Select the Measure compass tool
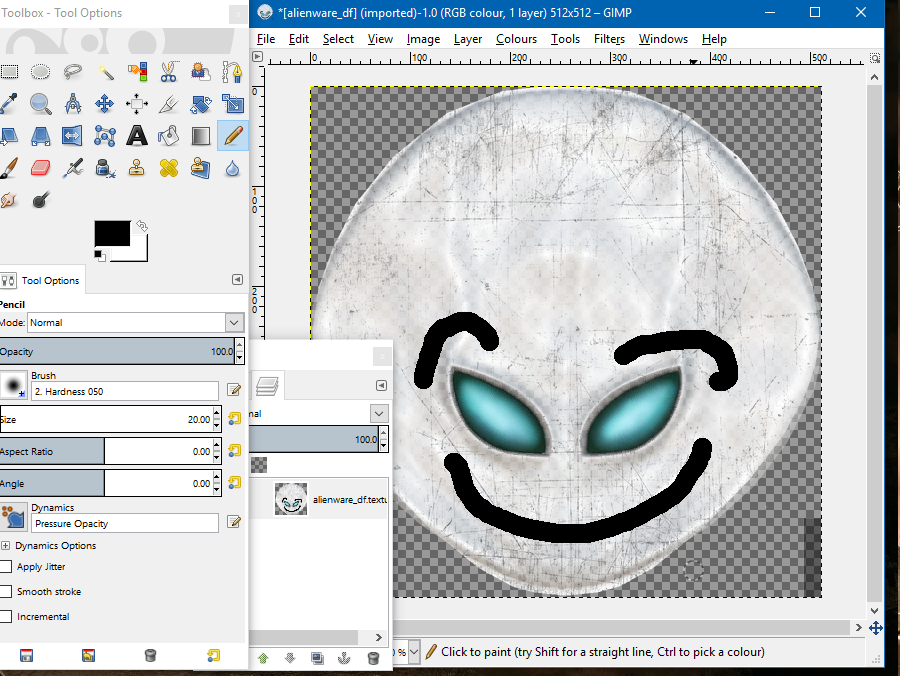 coord(72,104)
